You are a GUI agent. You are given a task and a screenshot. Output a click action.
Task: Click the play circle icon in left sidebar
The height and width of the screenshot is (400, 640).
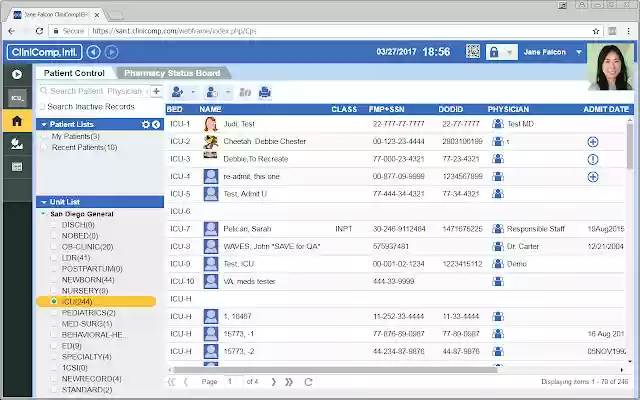click(17, 74)
